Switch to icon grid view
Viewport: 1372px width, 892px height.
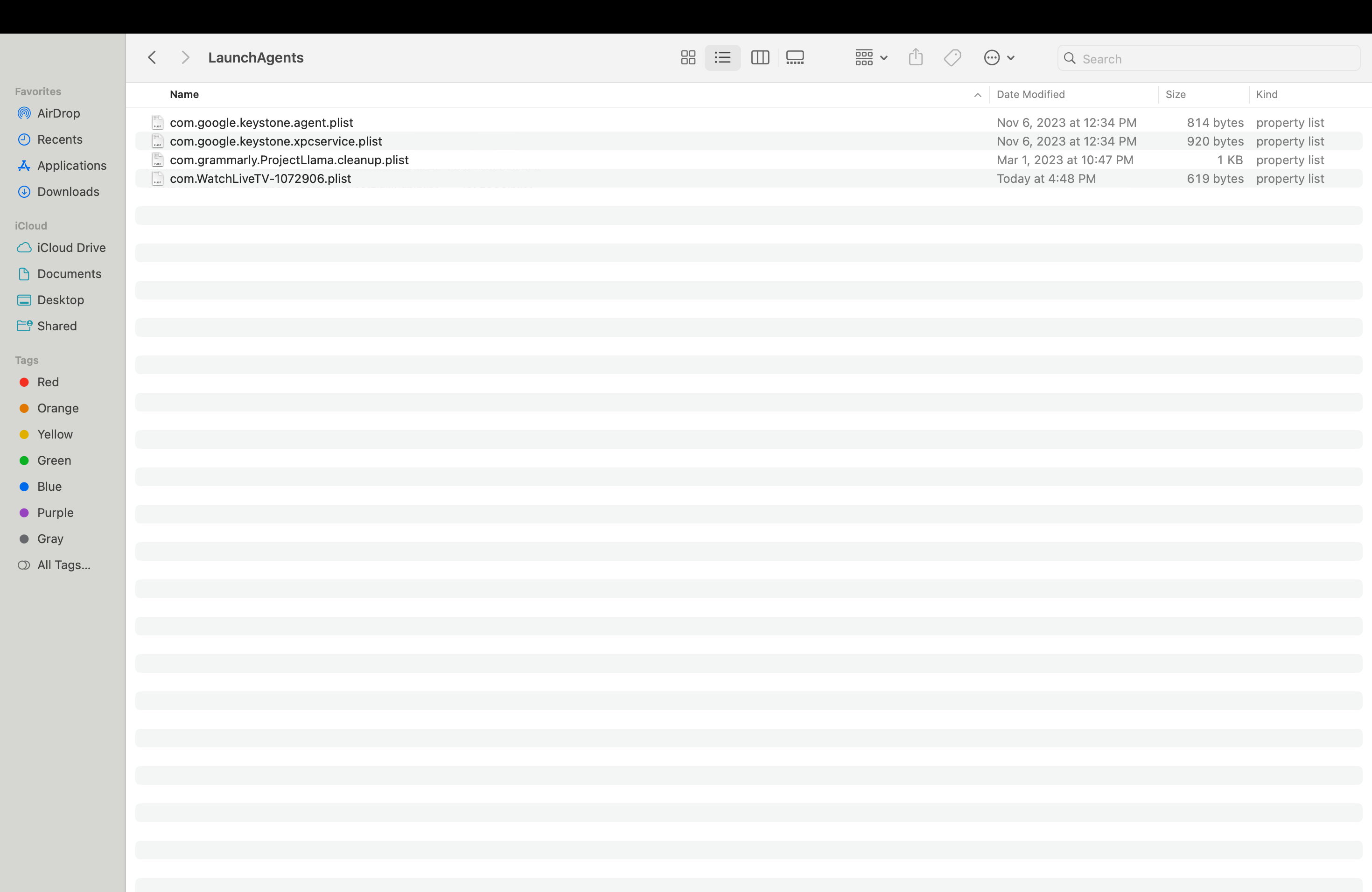click(x=688, y=58)
